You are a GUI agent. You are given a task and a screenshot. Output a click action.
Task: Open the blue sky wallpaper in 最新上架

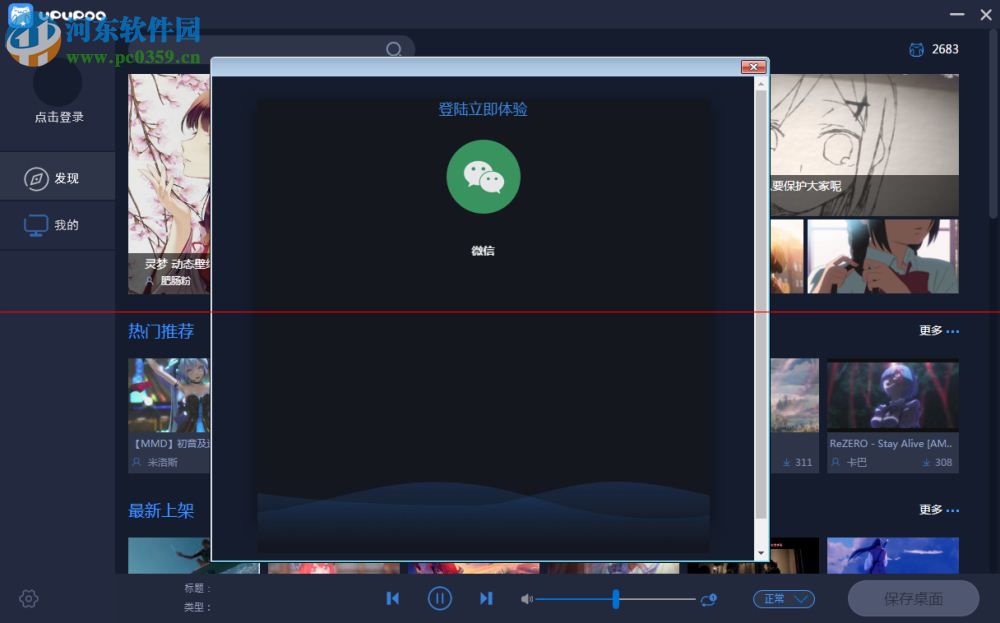click(x=893, y=555)
